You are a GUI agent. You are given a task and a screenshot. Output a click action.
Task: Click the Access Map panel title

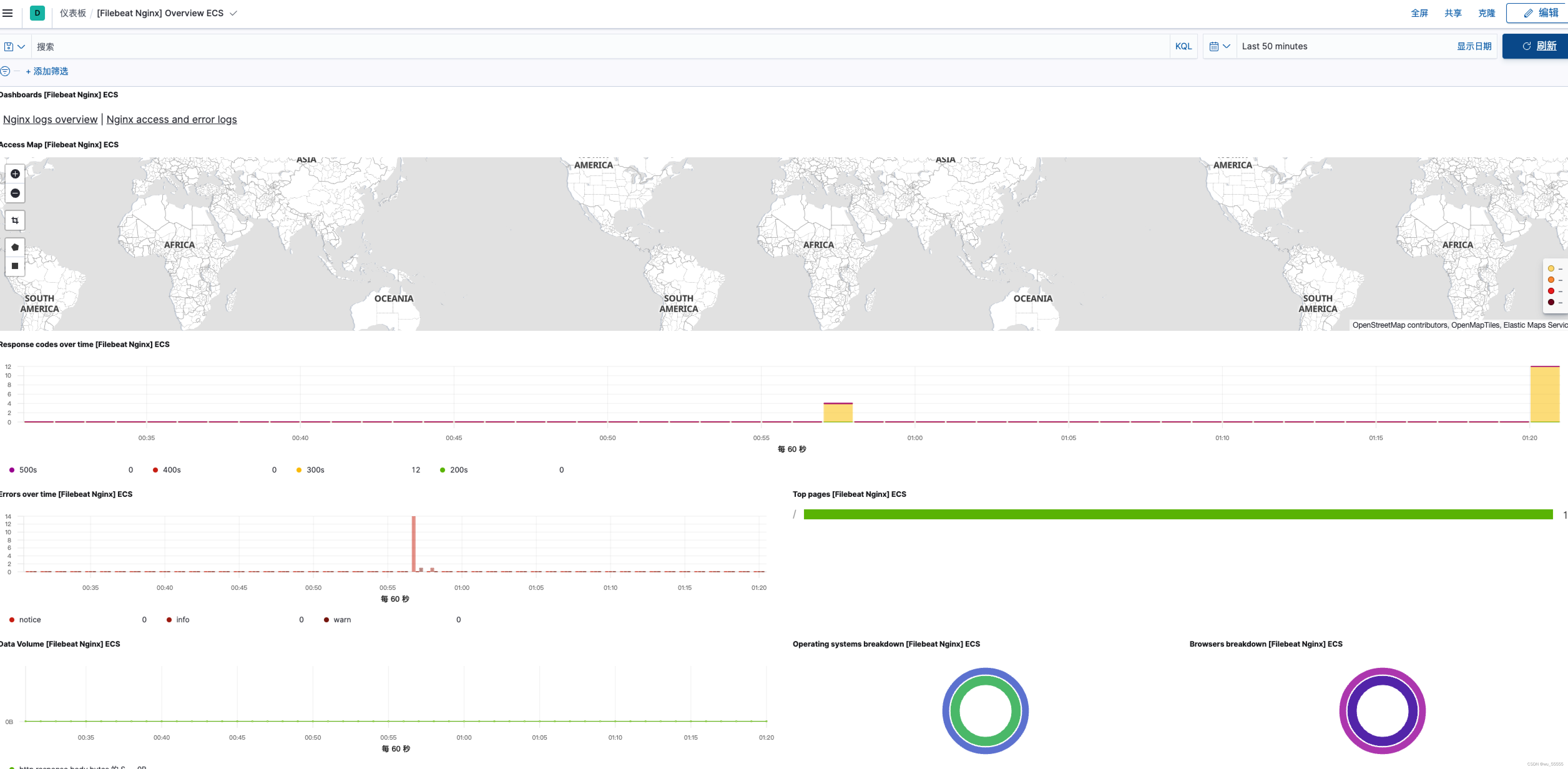tap(59, 144)
